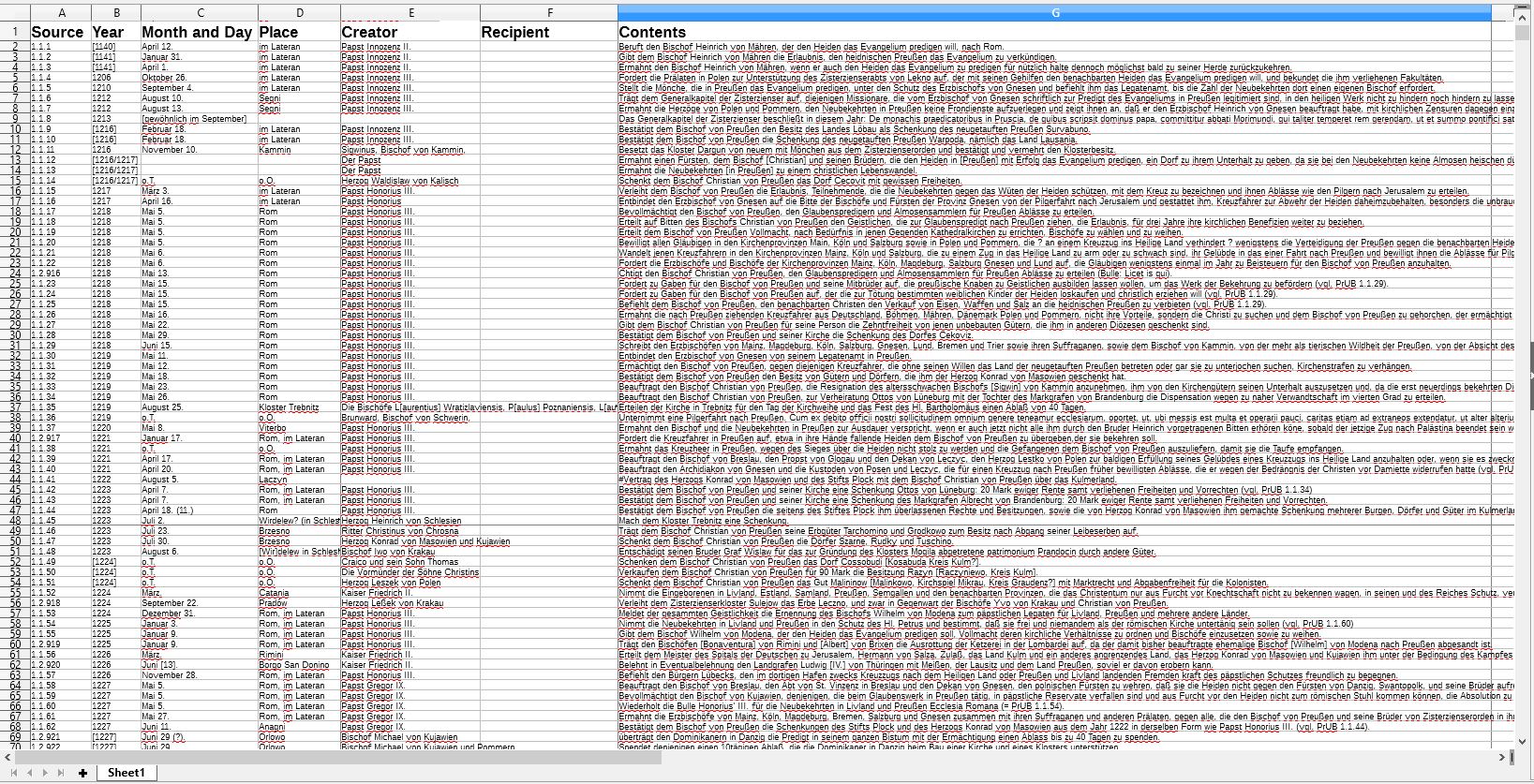Click the 'November 28.' date cell
Image resolution: width=1534 pixels, height=784 pixels.
point(200,675)
